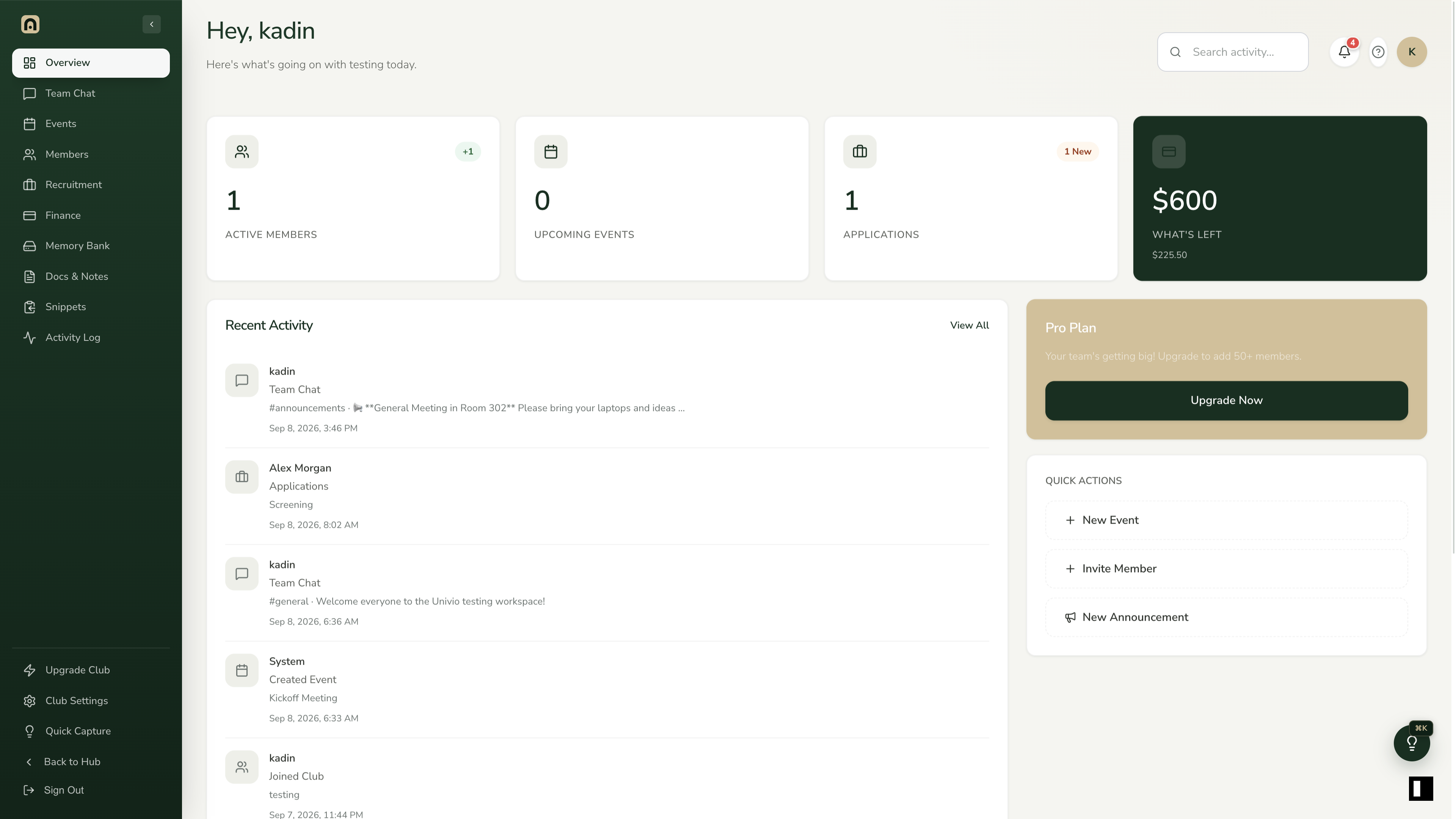Open the help question mark icon
The width and height of the screenshot is (1456, 819).
pos(1378,52)
